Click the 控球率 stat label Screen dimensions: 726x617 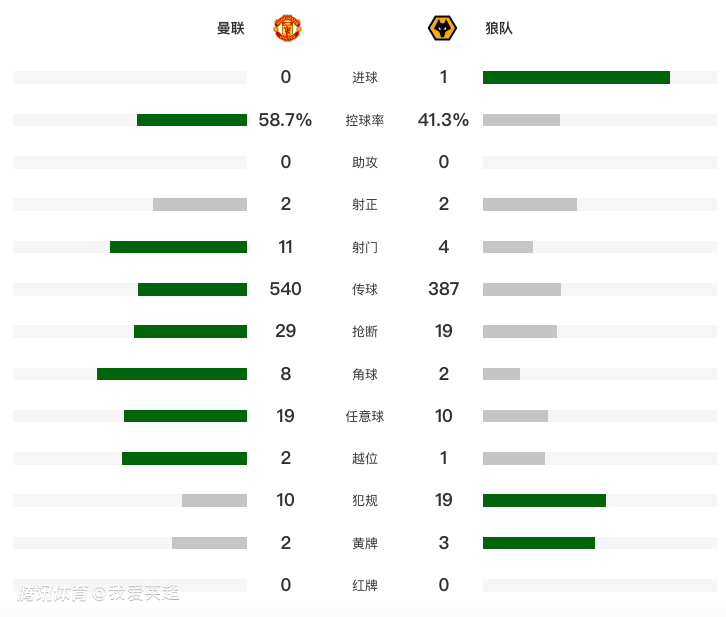365,120
